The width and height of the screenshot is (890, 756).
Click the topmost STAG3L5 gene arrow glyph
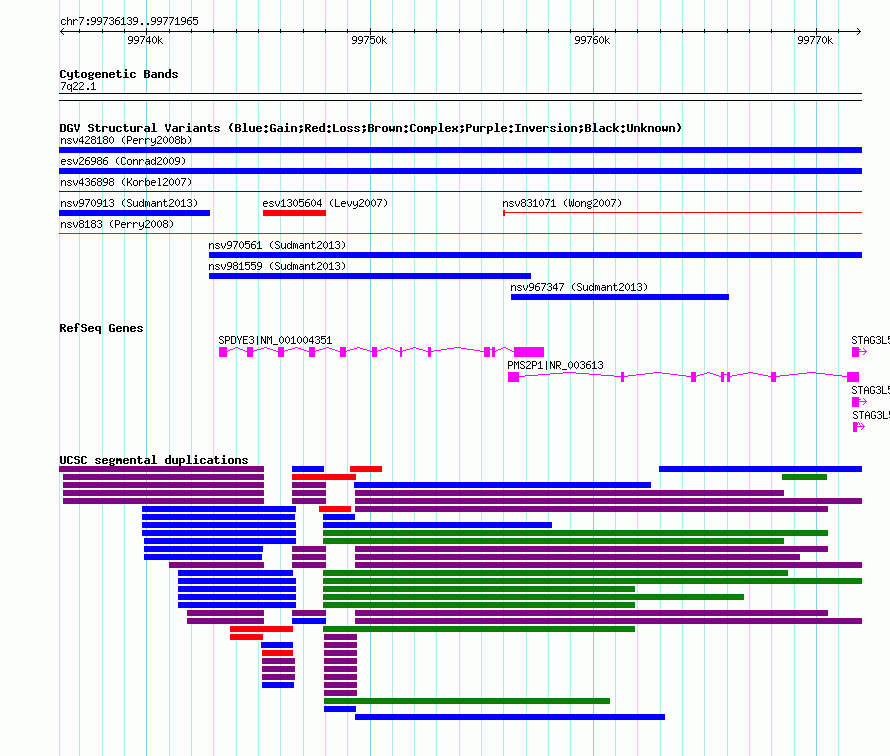point(859,352)
